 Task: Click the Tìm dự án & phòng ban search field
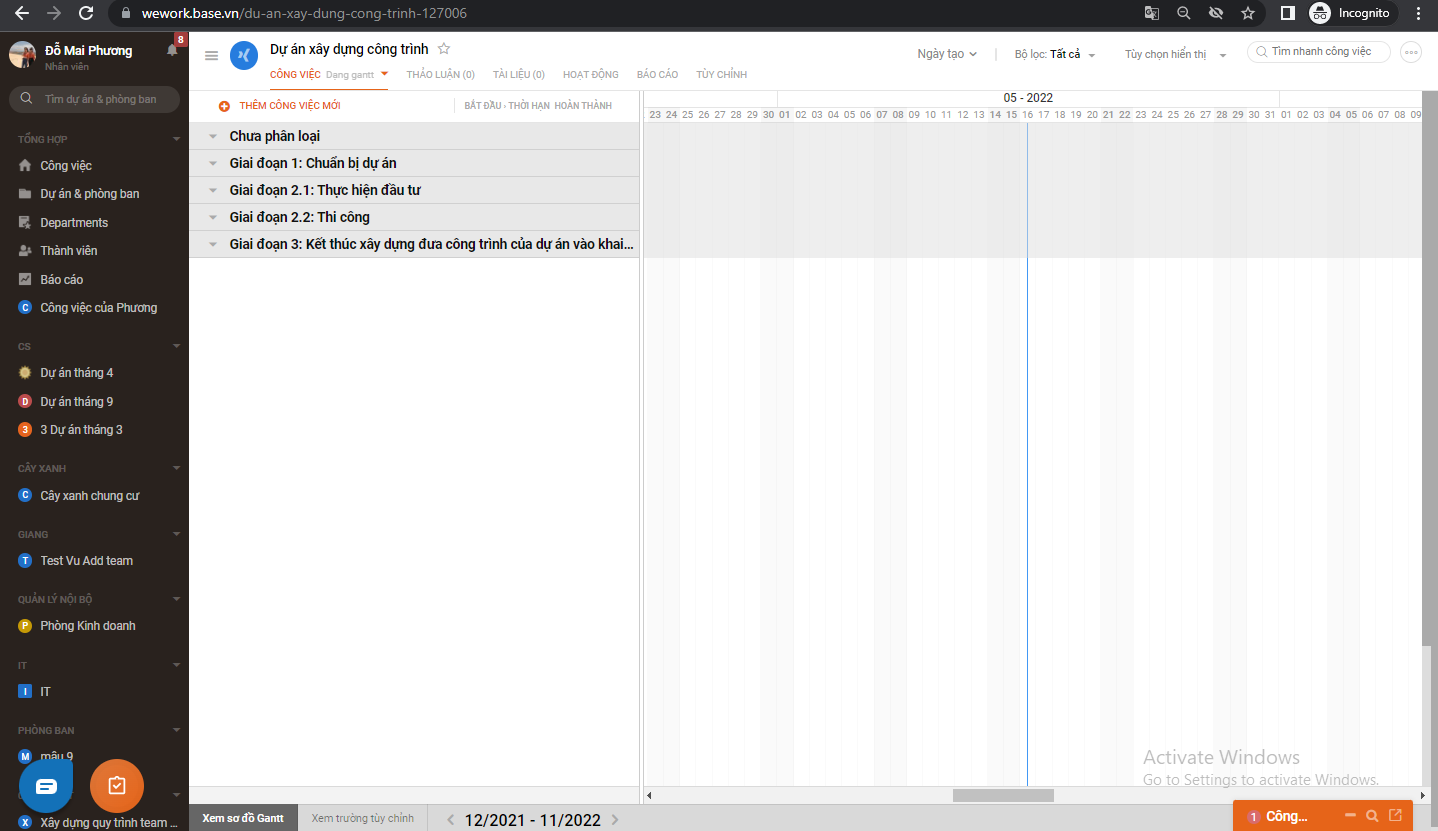coord(95,99)
